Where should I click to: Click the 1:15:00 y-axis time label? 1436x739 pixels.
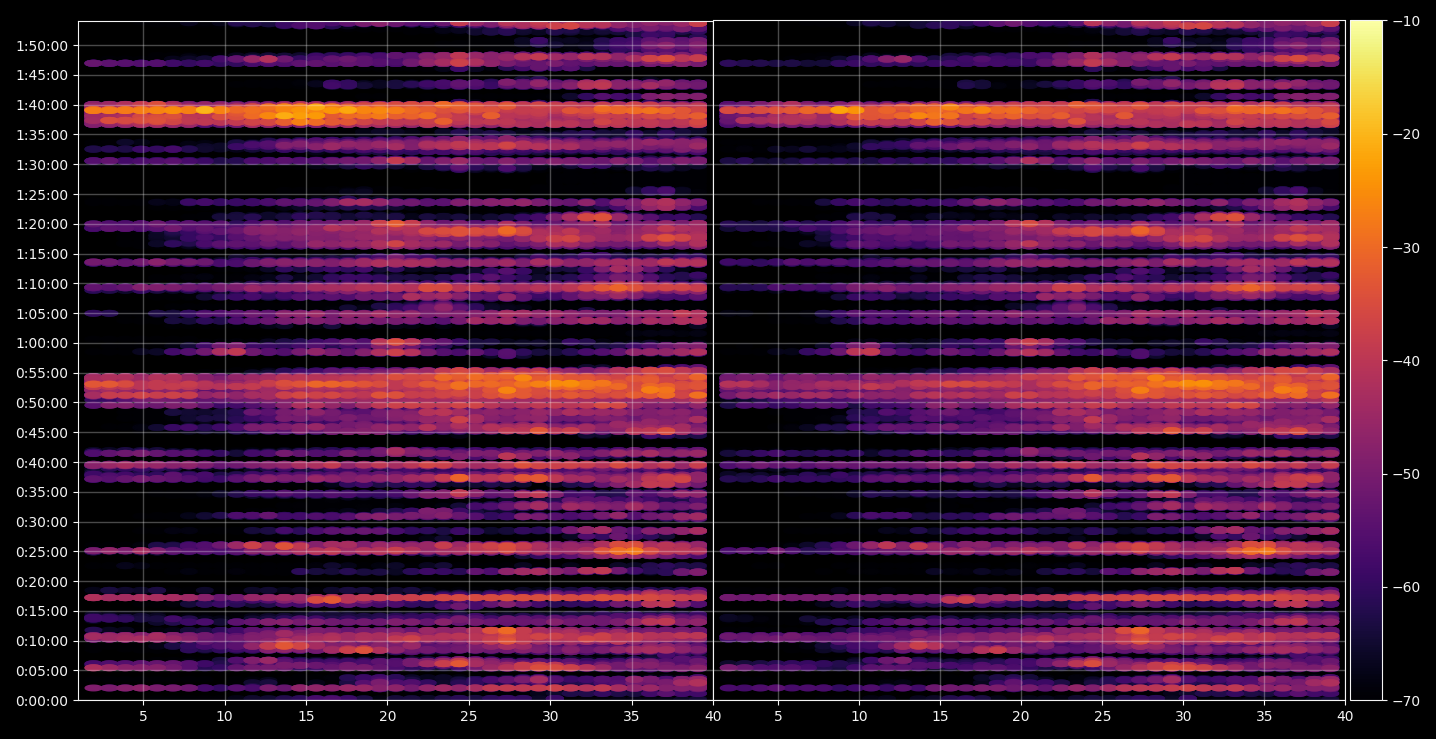click(42, 254)
